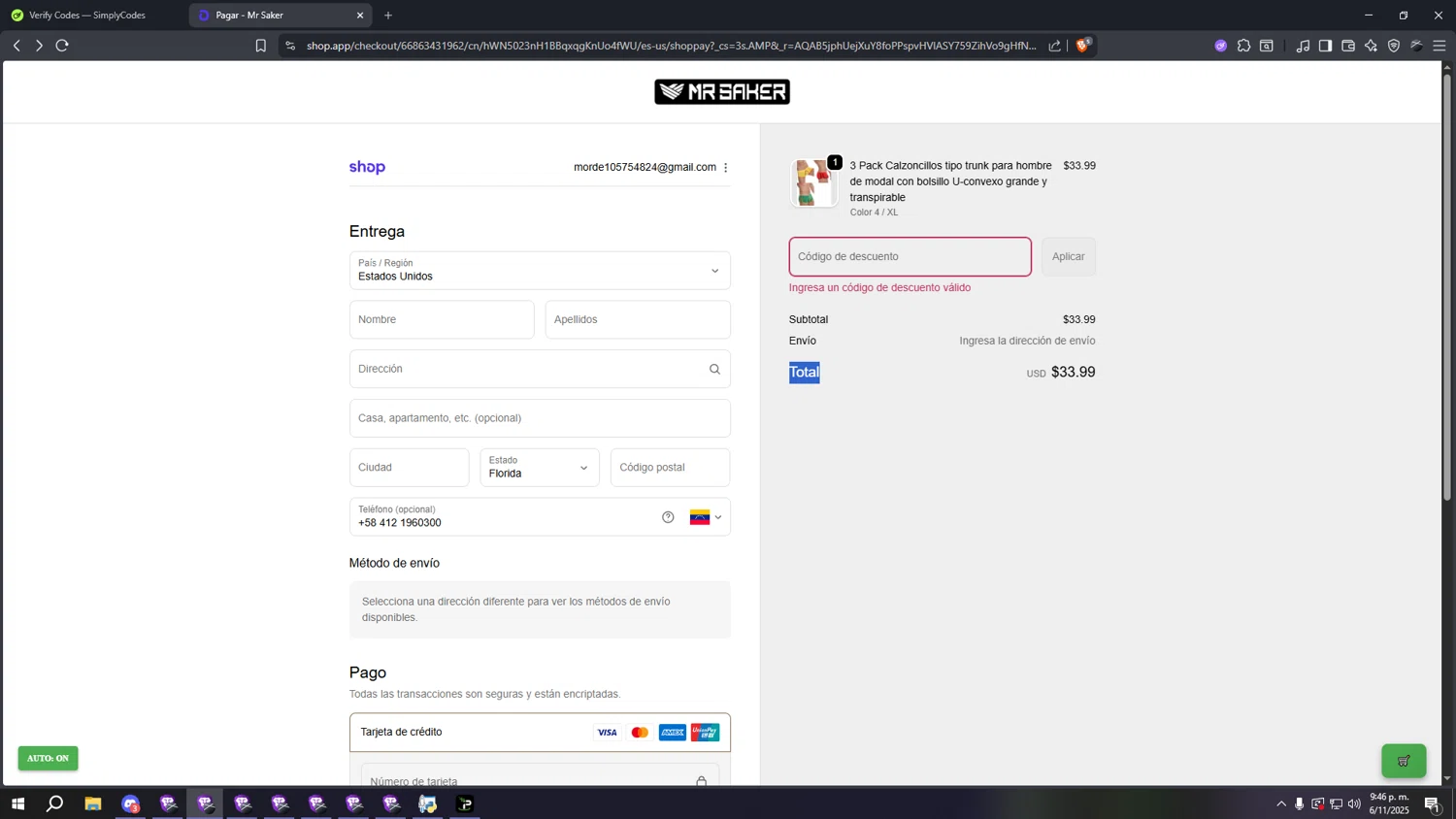Viewport: 1456px width, 819px height.
Task: Open Windows search from taskbar
Action: (x=55, y=803)
